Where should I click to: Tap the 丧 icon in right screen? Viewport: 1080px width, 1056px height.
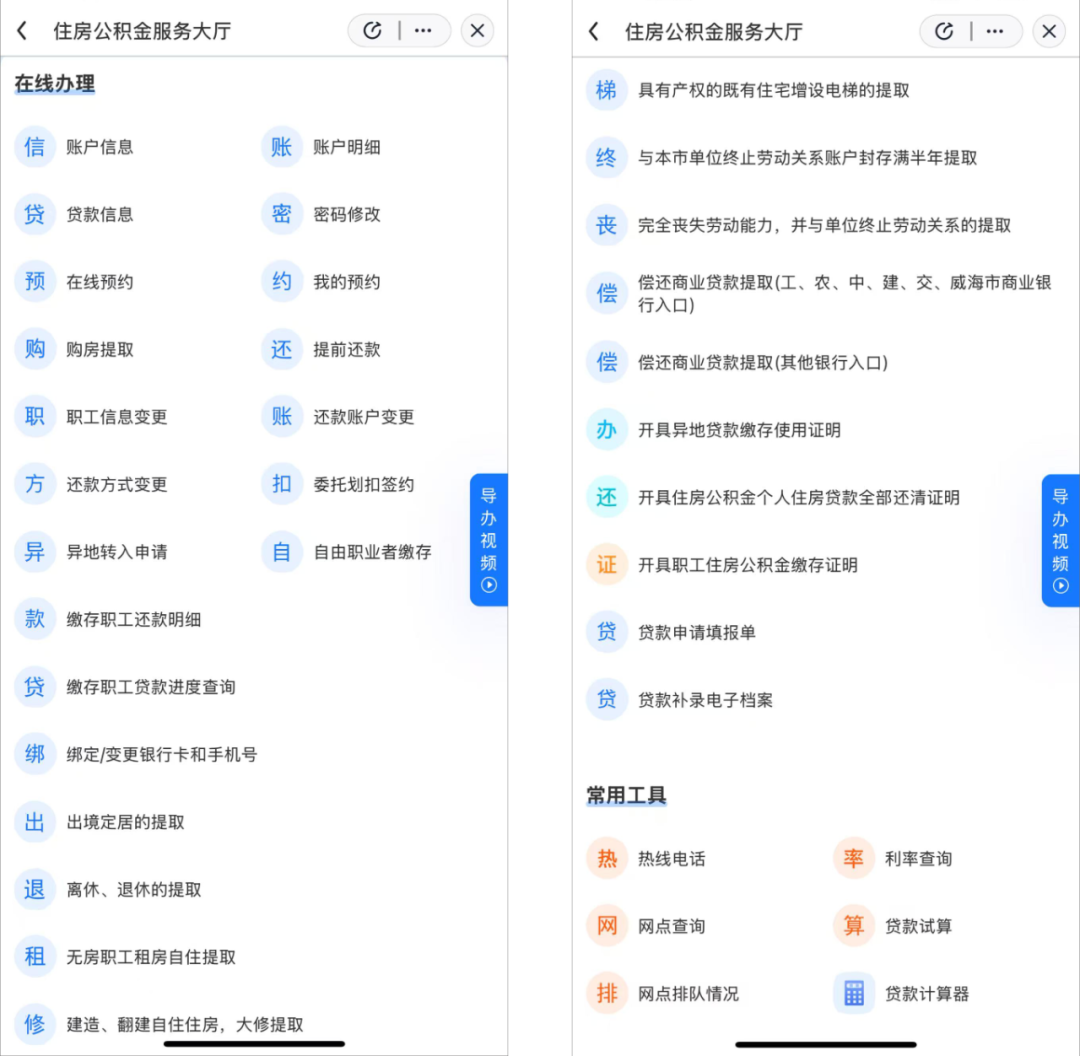tap(606, 225)
